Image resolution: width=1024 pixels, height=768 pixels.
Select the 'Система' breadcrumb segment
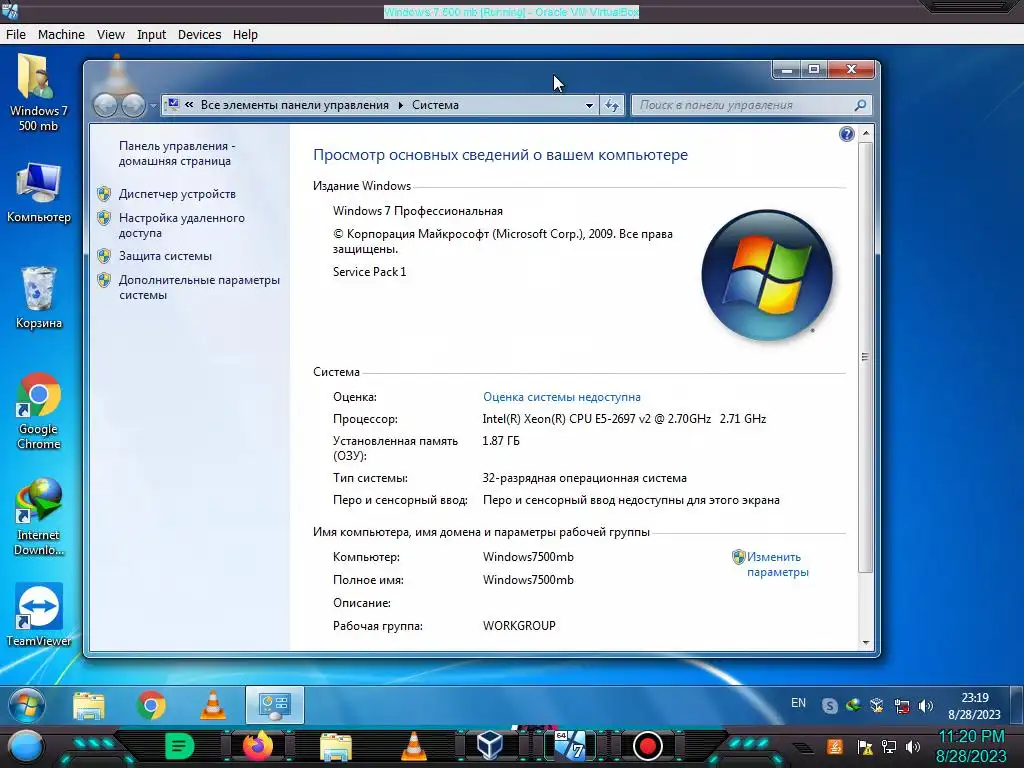435,105
